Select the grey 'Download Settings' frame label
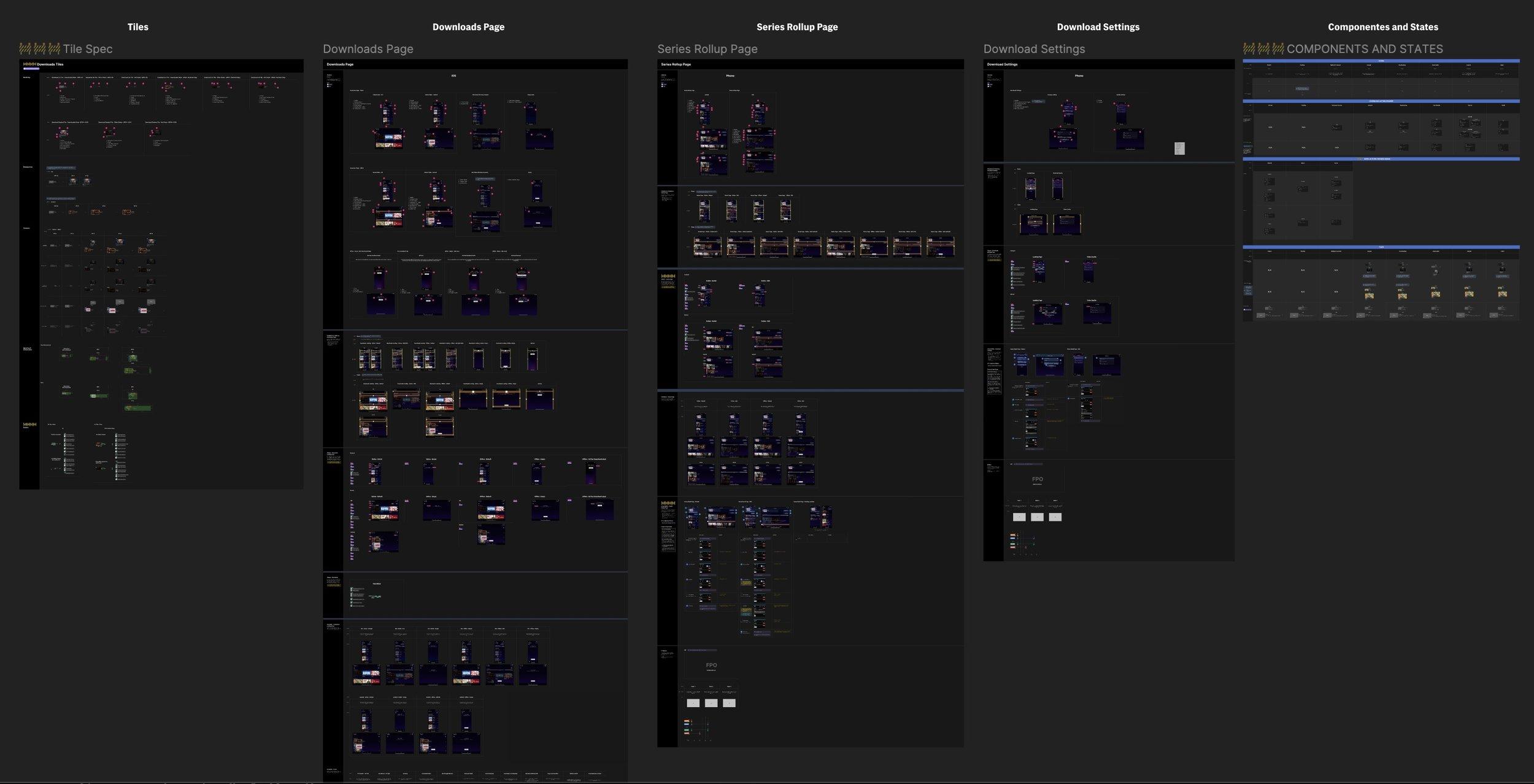Image resolution: width=1534 pixels, height=784 pixels. pyautogui.click(x=1034, y=49)
